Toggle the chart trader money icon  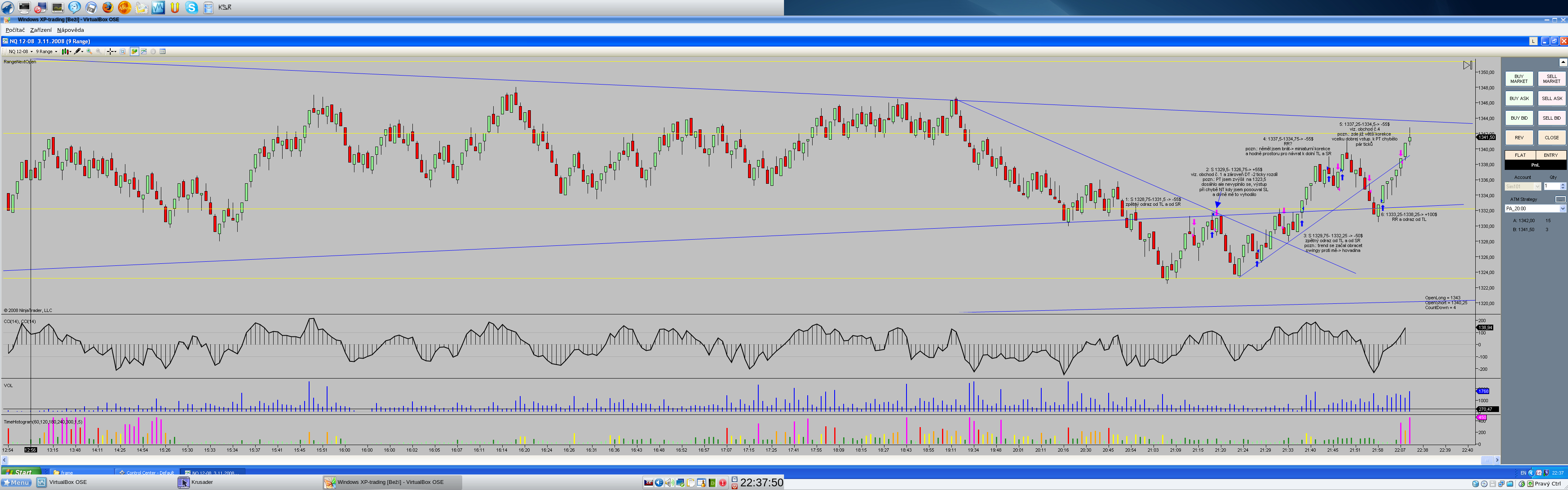tap(134, 52)
